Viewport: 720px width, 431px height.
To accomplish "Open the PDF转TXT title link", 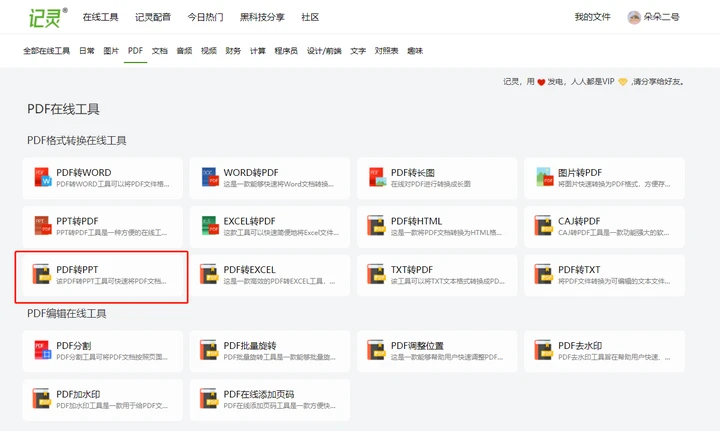I will 579,270.
